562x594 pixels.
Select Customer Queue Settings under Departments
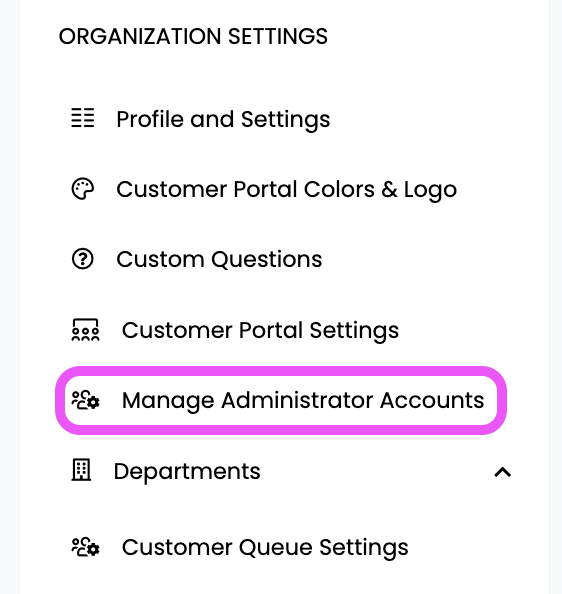coord(265,547)
